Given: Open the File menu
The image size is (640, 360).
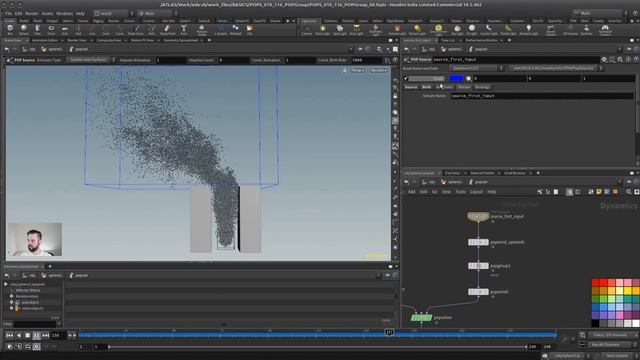Looking at the screenshot, I should [x=8, y=13].
